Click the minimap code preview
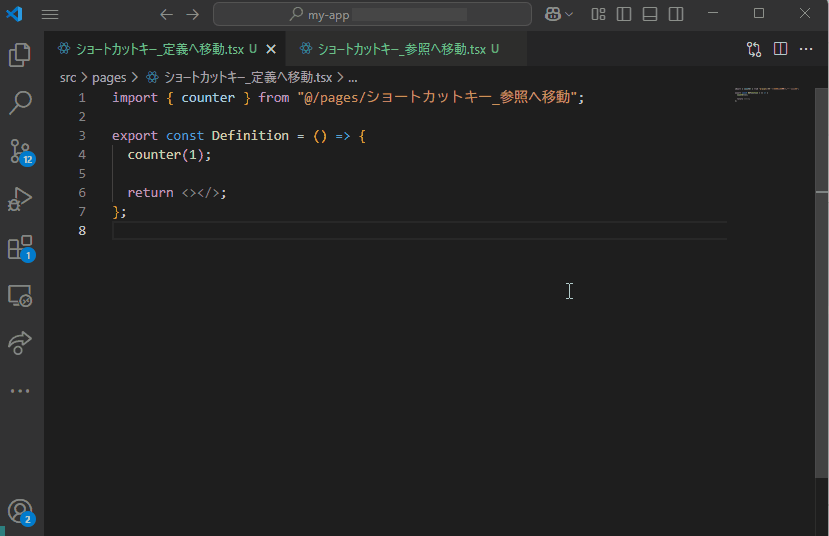Viewport: 829px width, 536px height. [x=767, y=94]
